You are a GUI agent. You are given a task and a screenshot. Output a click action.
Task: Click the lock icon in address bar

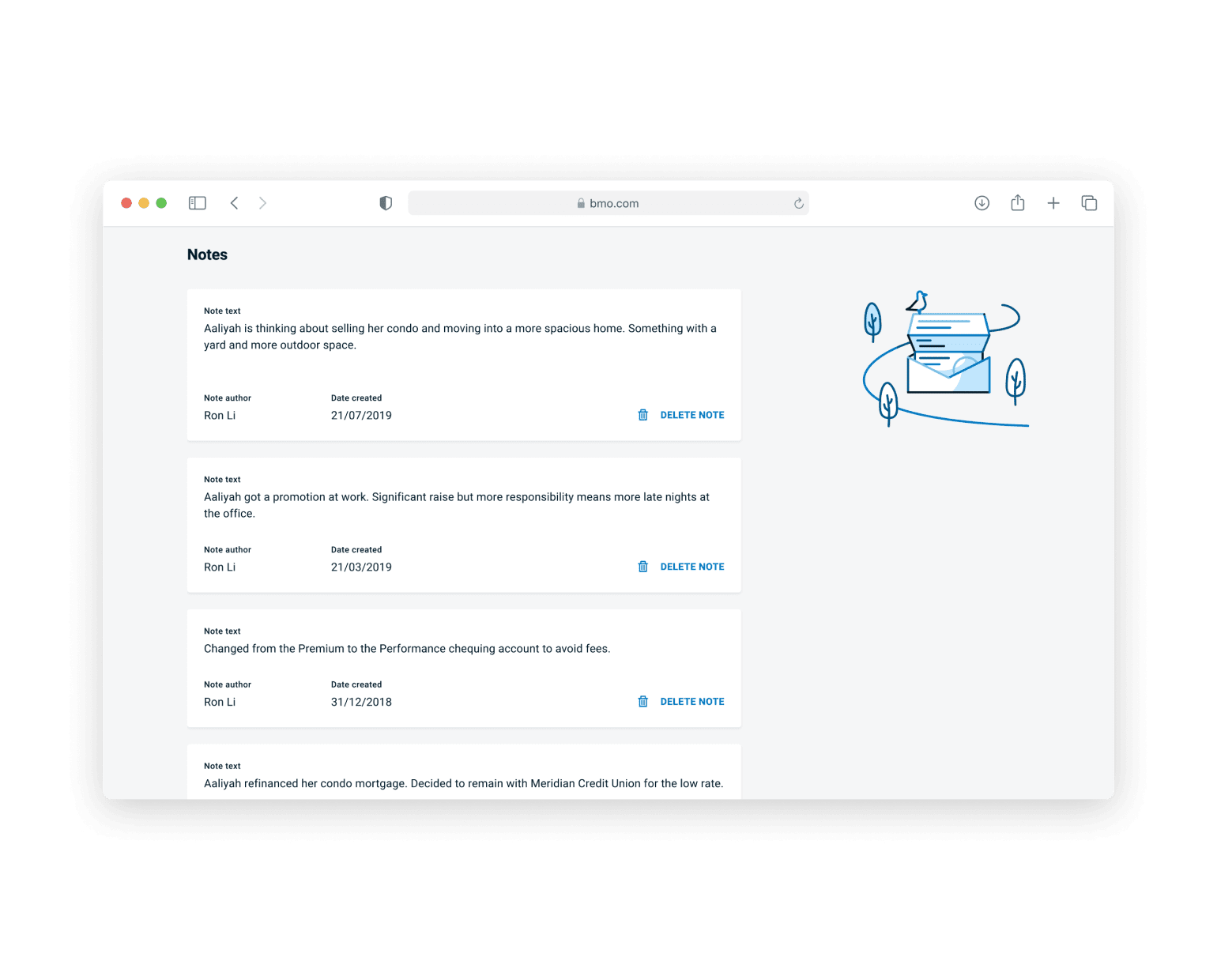pos(581,203)
